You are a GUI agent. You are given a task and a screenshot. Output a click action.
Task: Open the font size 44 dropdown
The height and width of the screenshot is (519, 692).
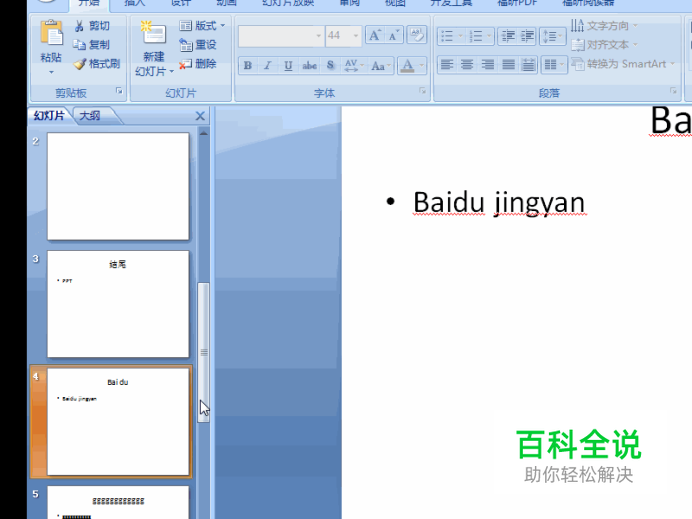[356, 36]
